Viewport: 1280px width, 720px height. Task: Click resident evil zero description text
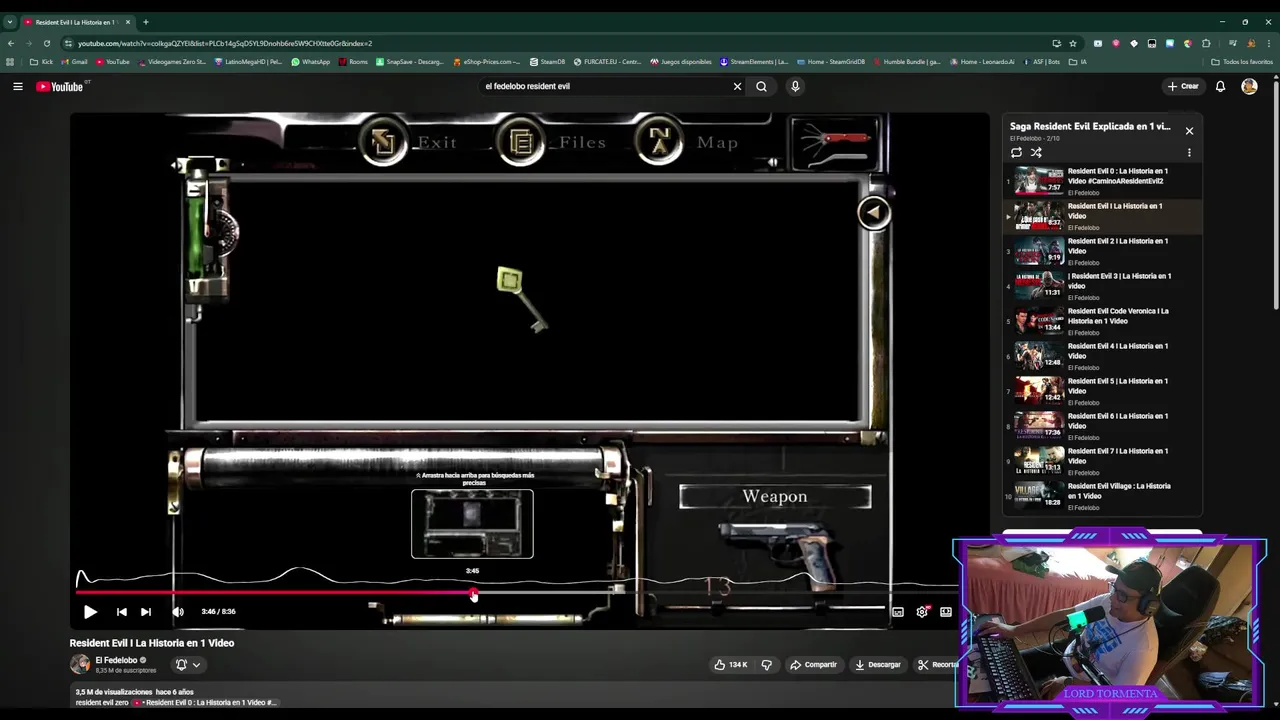point(102,703)
